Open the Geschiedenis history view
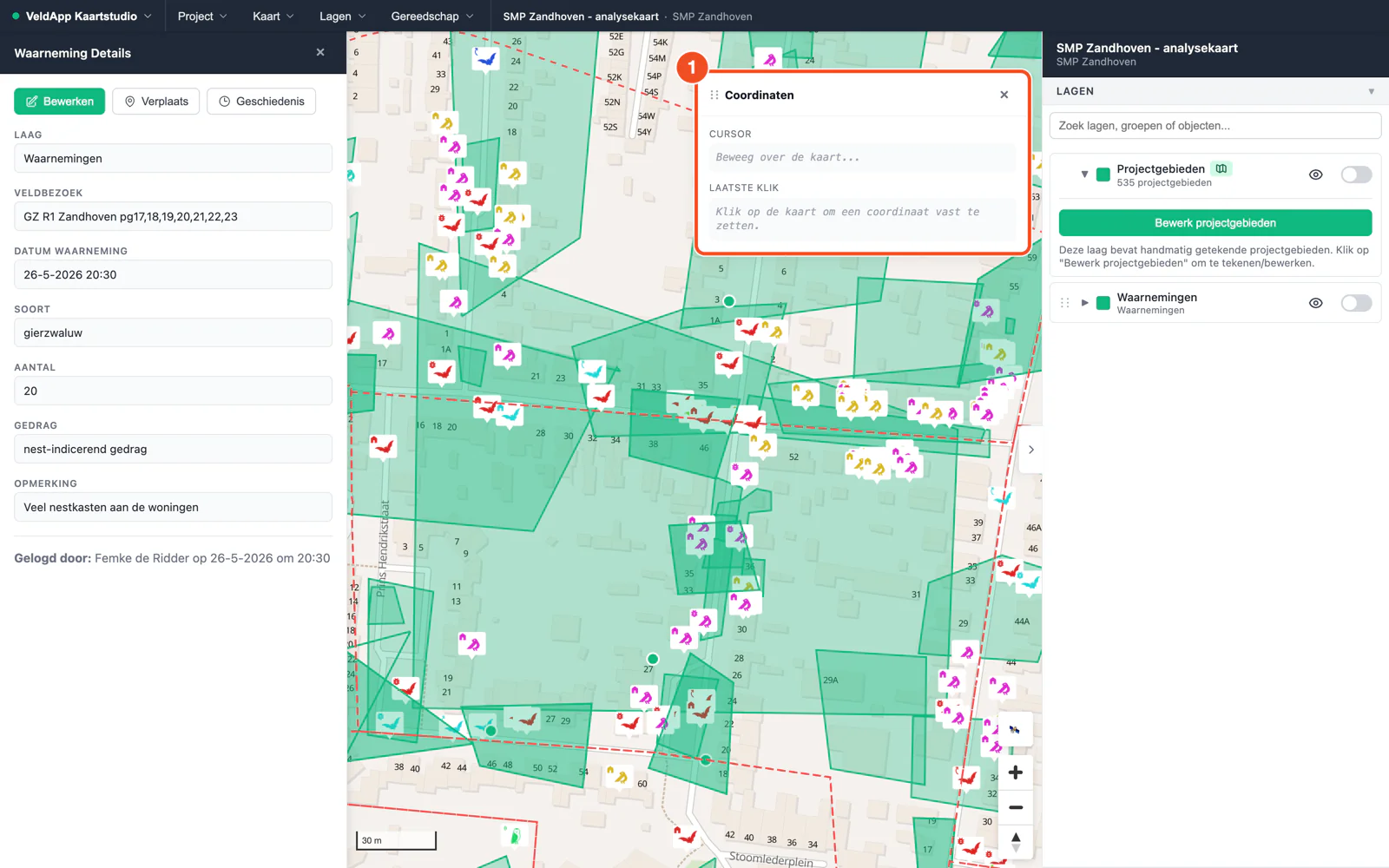 (261, 102)
